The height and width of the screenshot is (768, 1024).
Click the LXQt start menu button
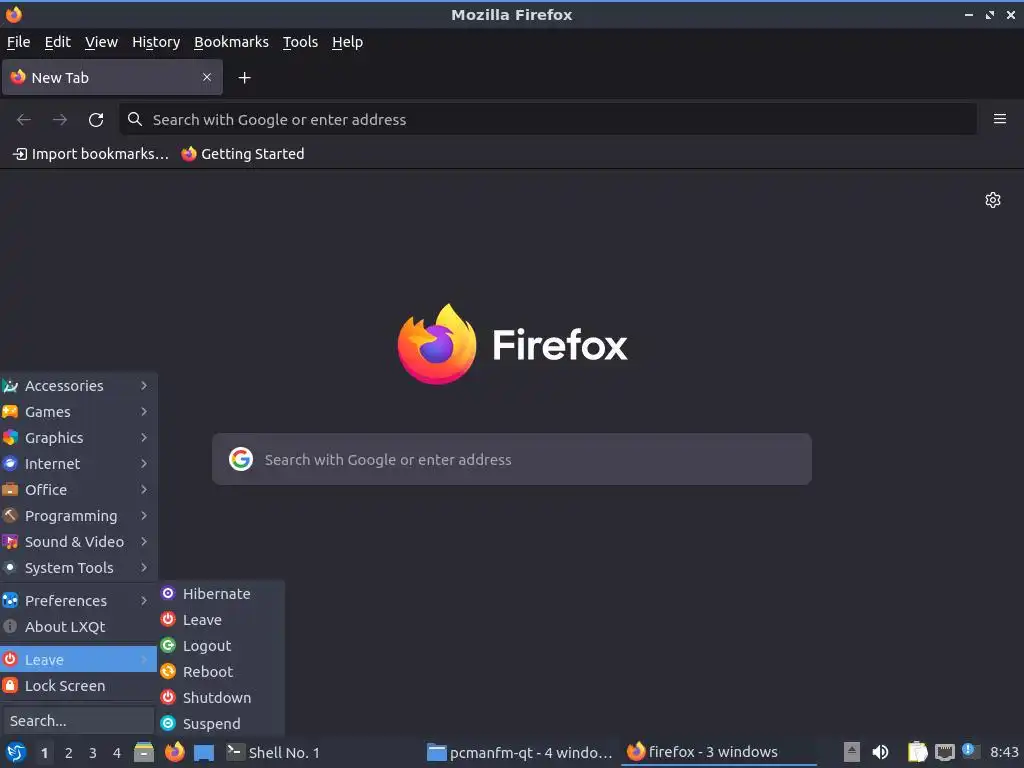pos(16,752)
